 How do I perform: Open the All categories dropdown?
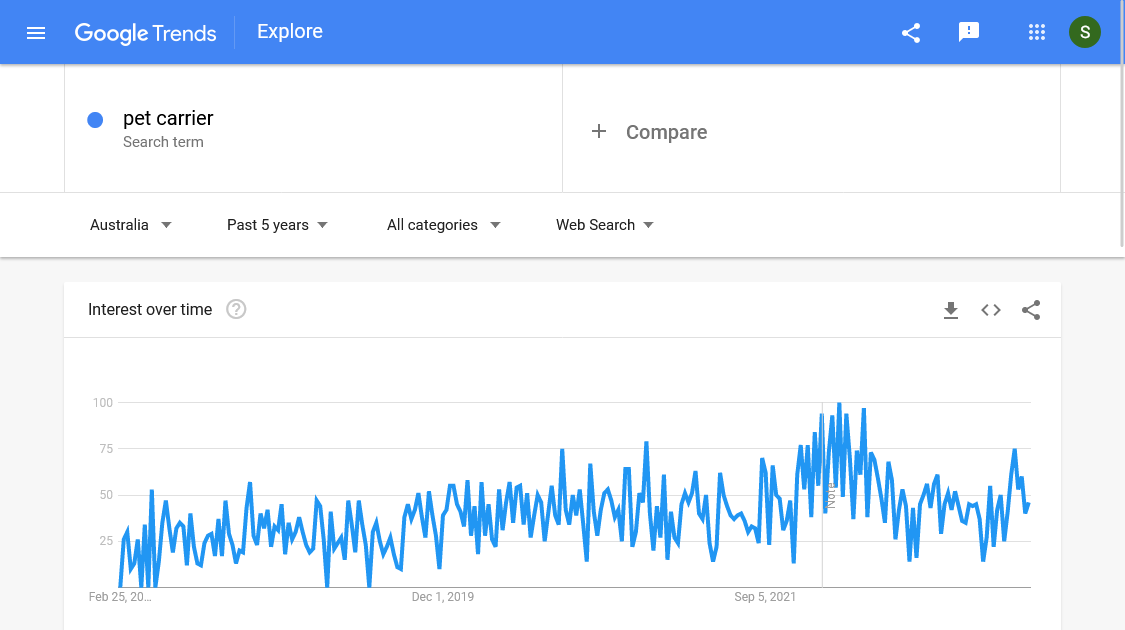[x=443, y=225]
